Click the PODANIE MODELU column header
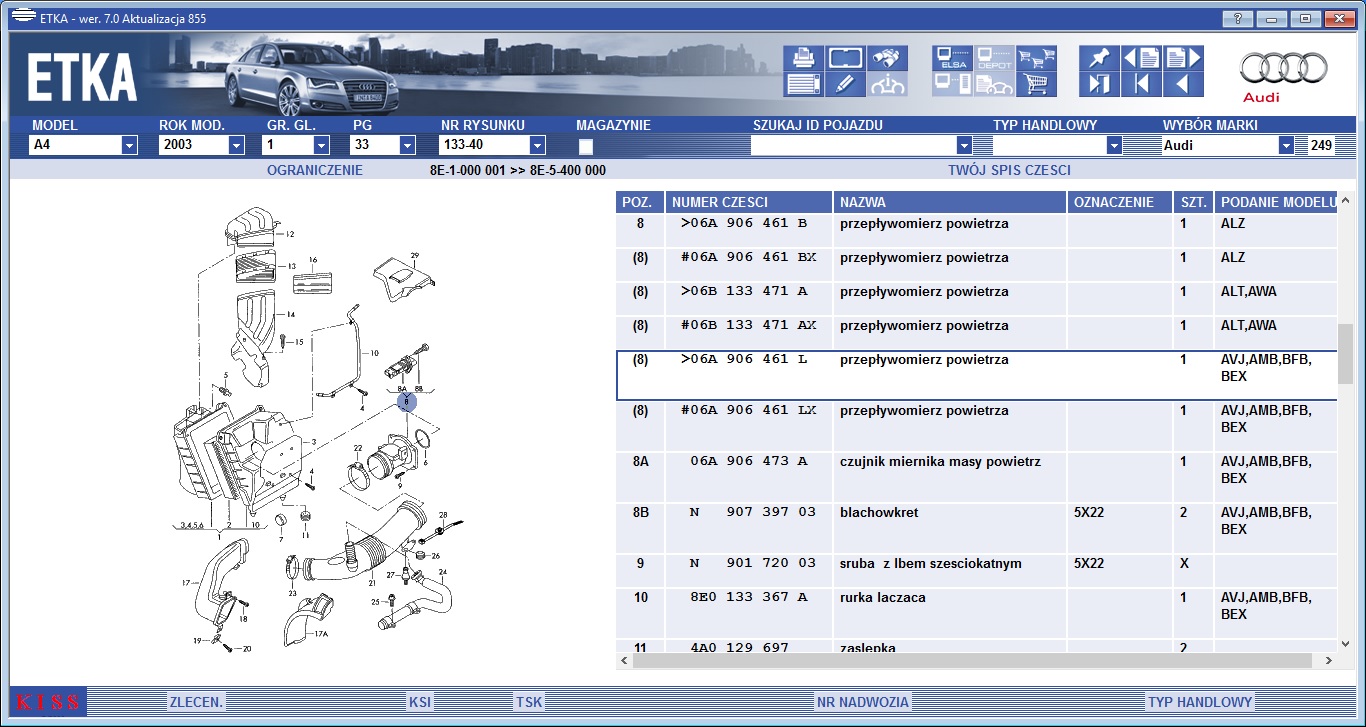This screenshot has height=727, width=1366. click(x=1276, y=202)
